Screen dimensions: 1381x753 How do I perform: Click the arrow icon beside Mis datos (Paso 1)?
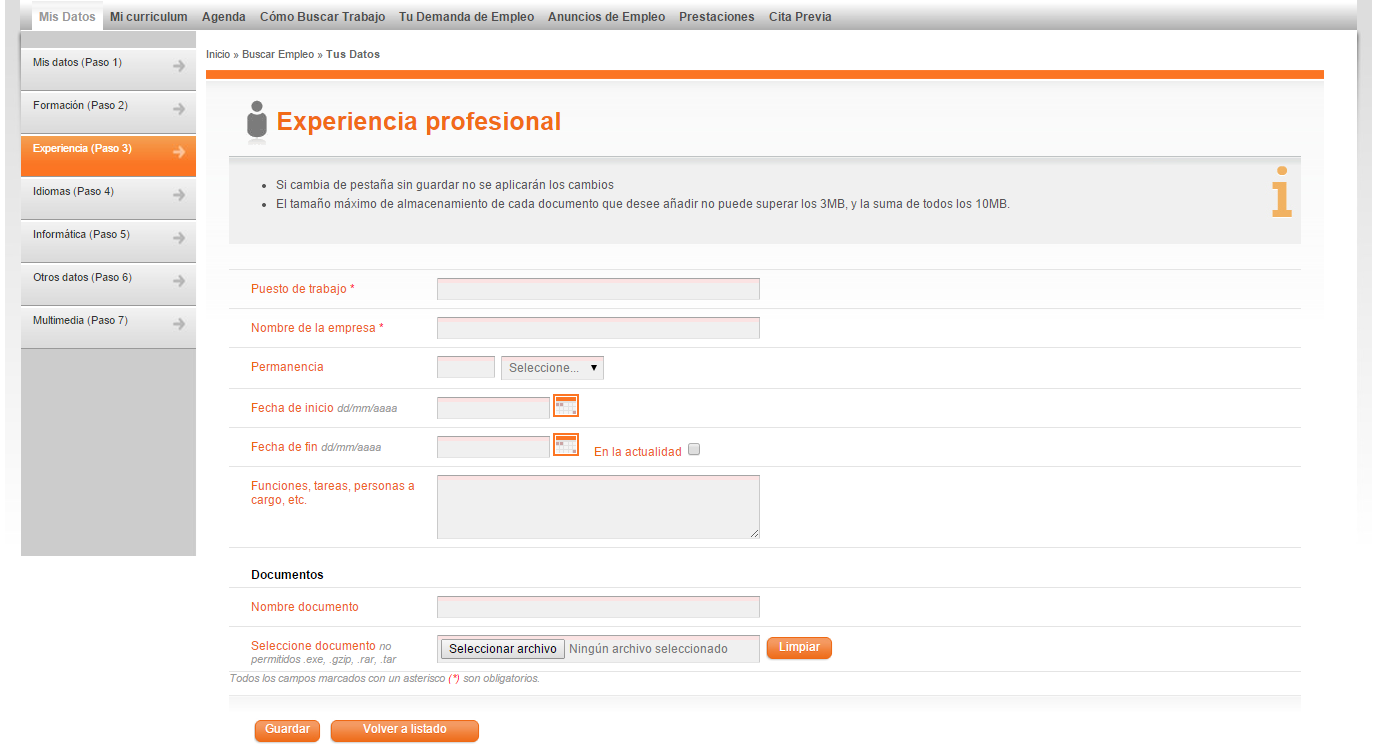tap(179, 66)
